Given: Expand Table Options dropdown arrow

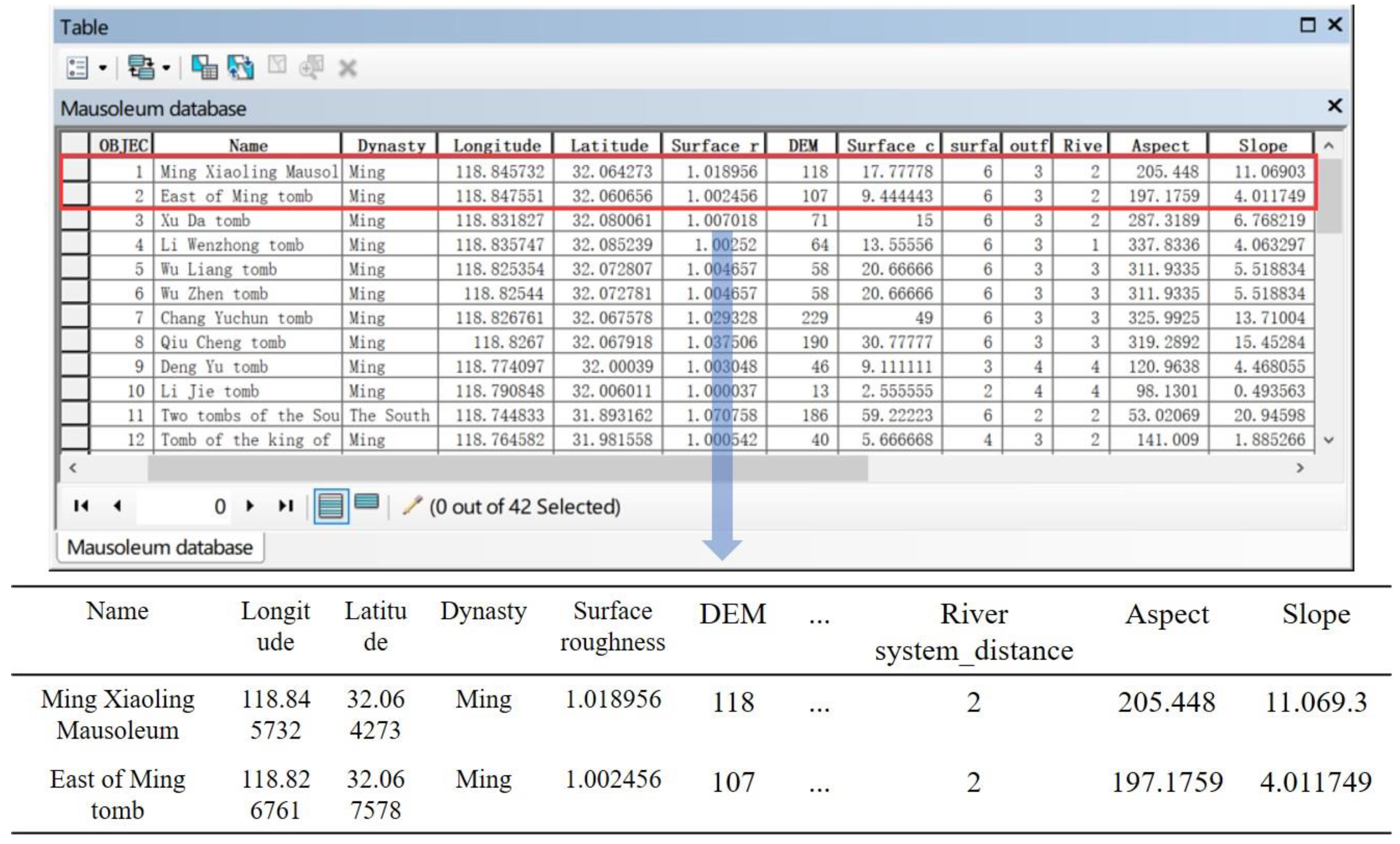Looking at the screenshot, I should [x=103, y=68].
